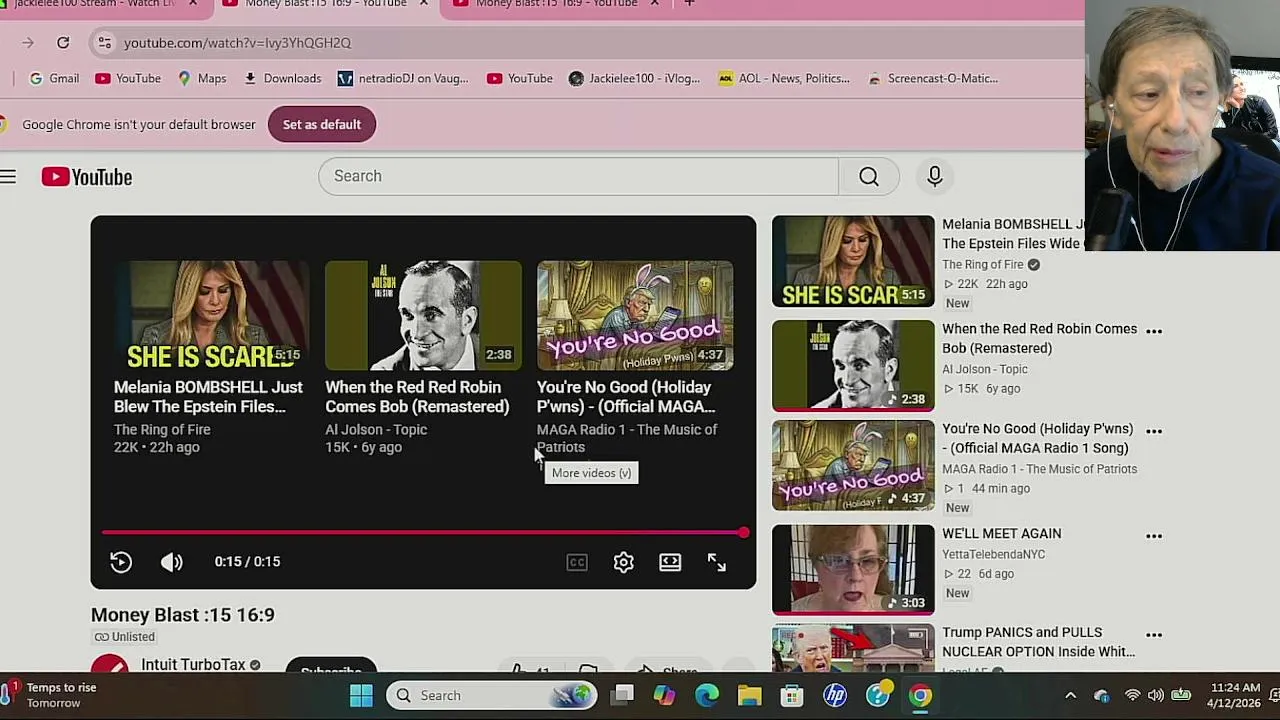Seek on the red video progress bar
The height and width of the screenshot is (720, 1280).
(x=422, y=533)
